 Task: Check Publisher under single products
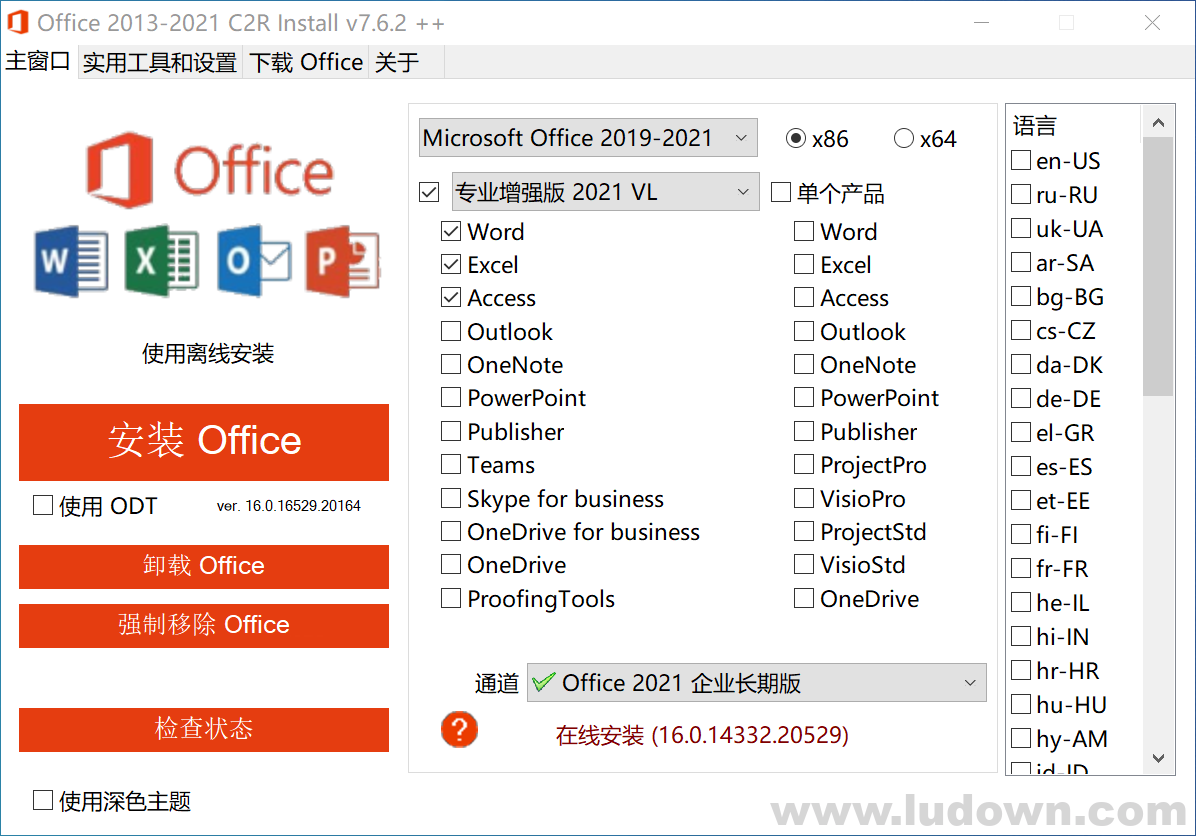coord(803,431)
